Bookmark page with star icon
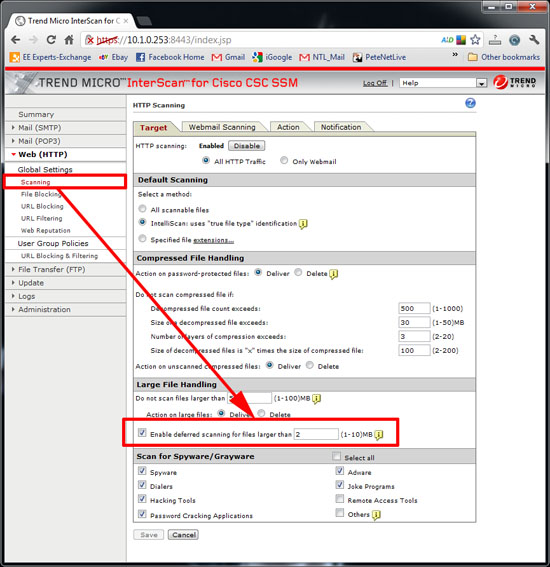The image size is (550, 567). pyautogui.click(x=476, y=39)
